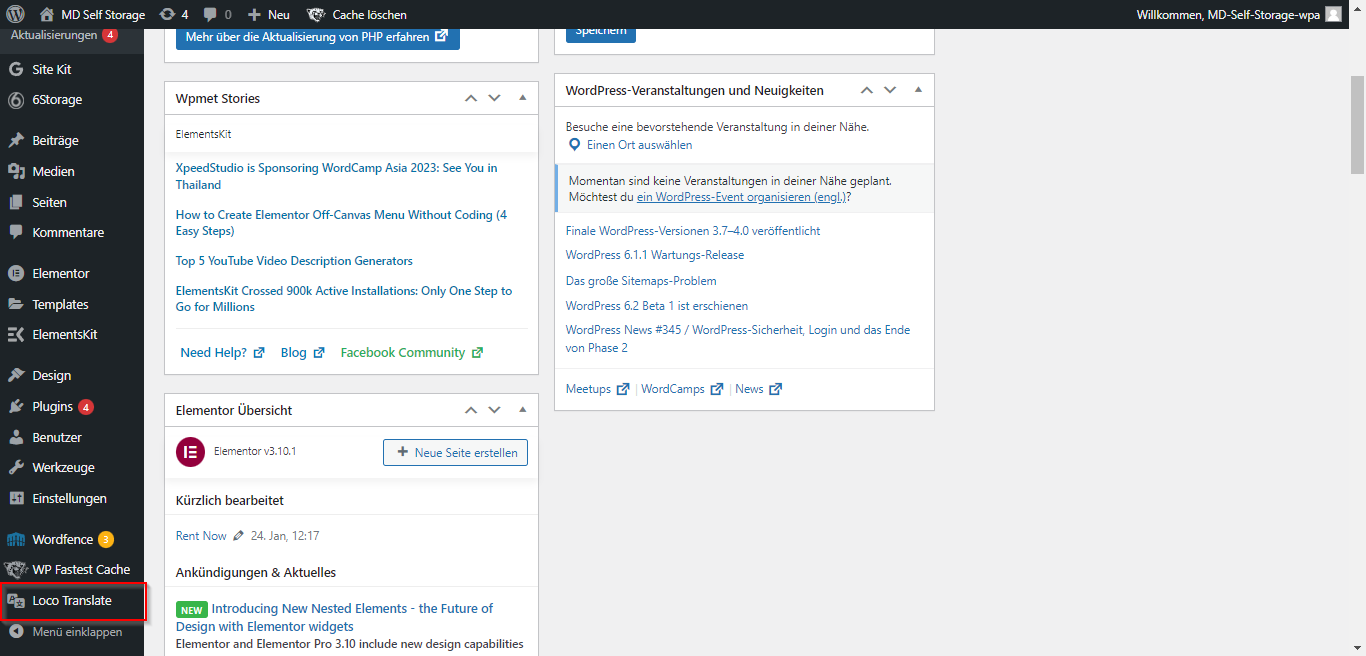Image resolution: width=1366 pixels, height=656 pixels.
Task: Click the WordCamps link
Action: [x=682, y=389]
